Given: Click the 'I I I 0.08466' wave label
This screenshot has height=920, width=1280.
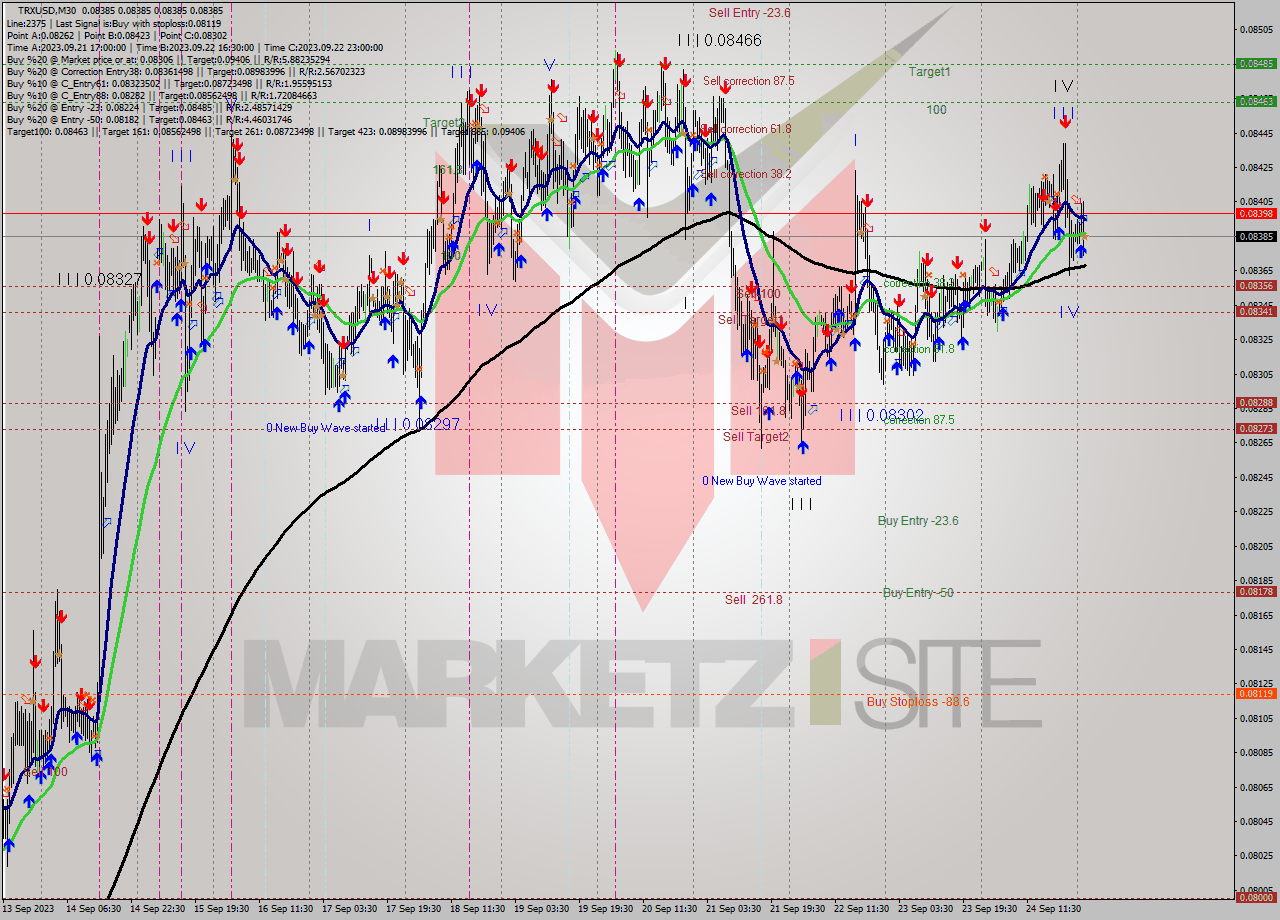Looking at the screenshot, I should (718, 40).
